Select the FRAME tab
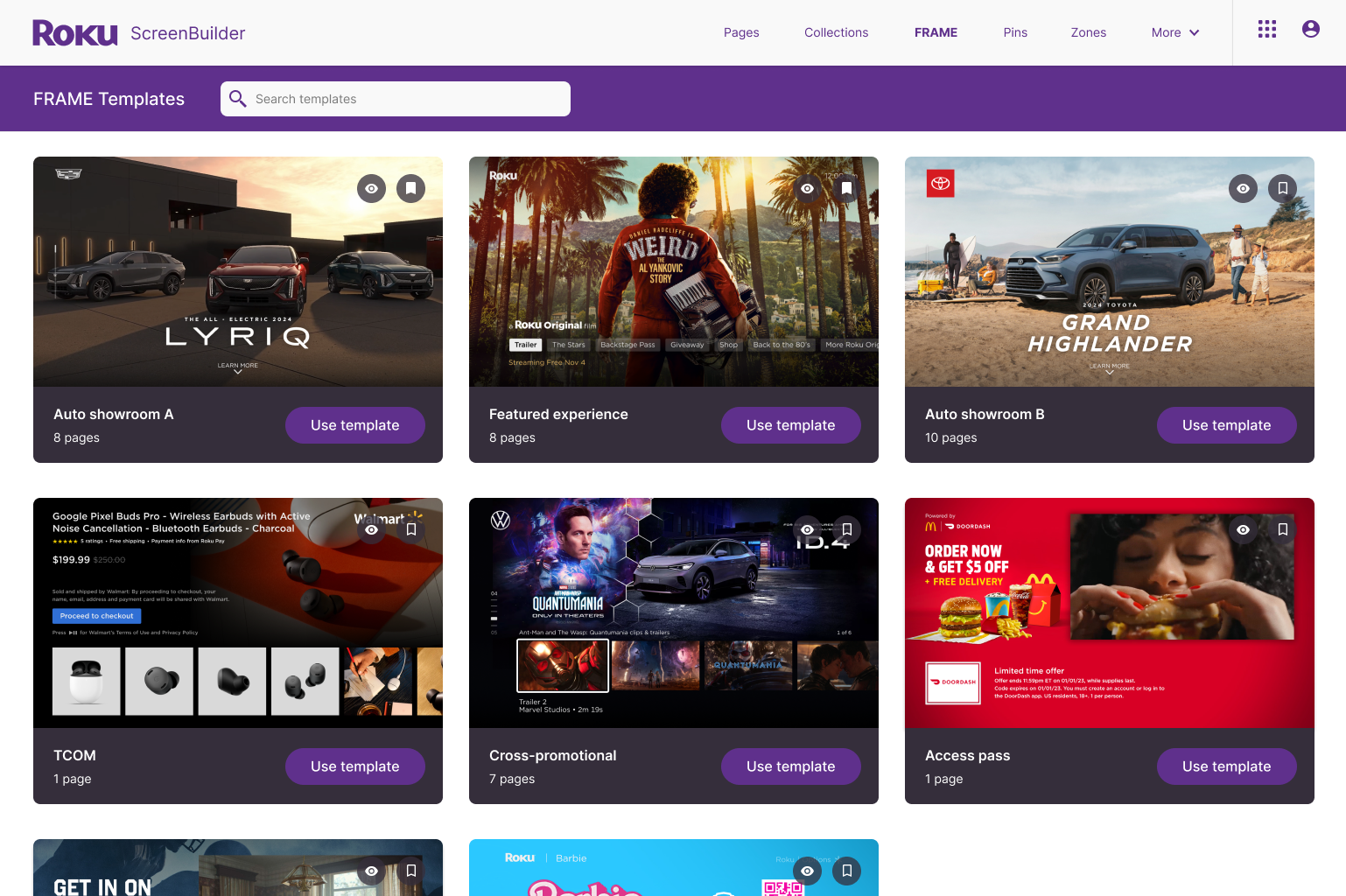Image resolution: width=1346 pixels, height=896 pixels. pos(936,32)
